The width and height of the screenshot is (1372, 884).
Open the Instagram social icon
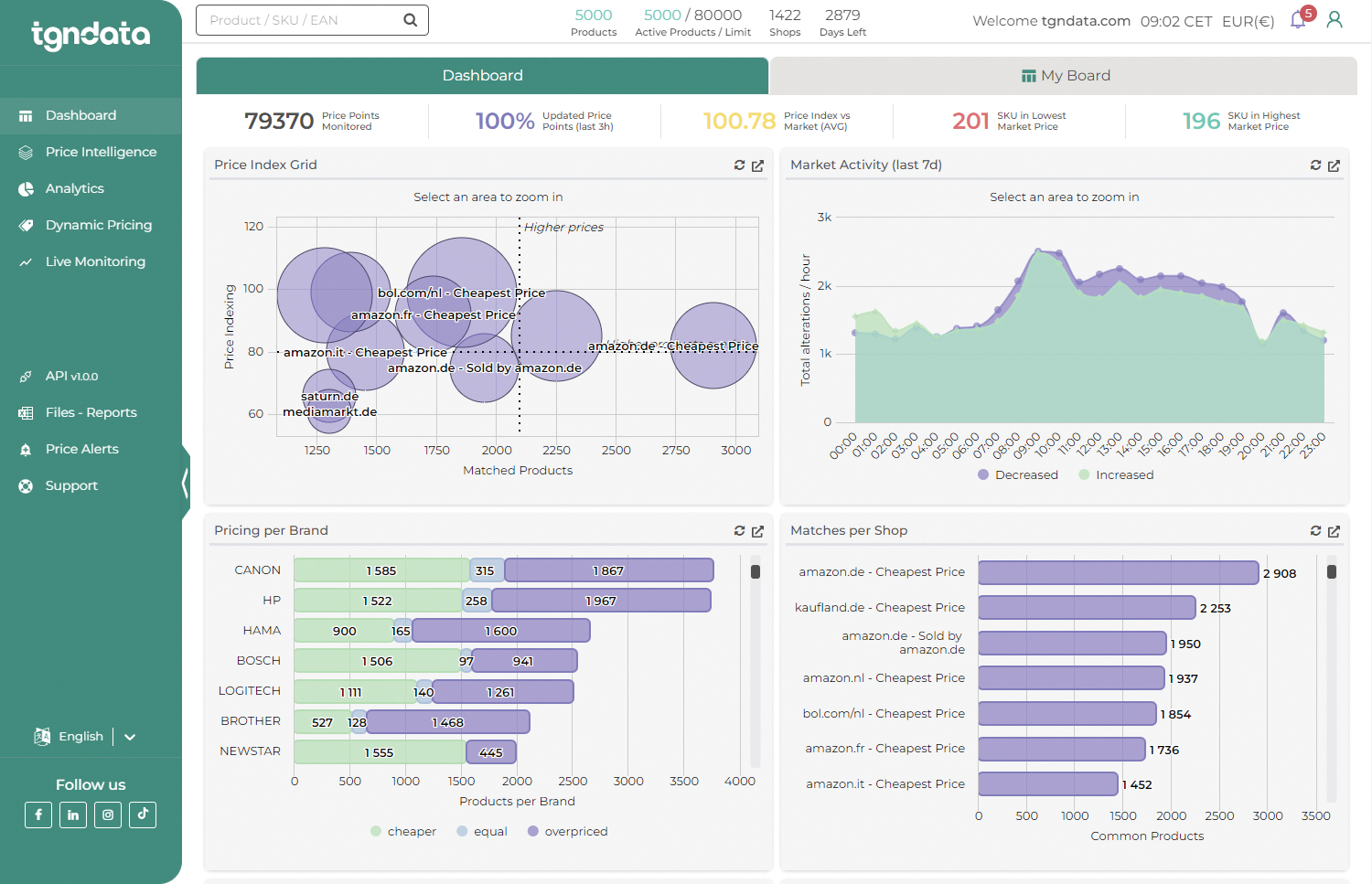108,815
